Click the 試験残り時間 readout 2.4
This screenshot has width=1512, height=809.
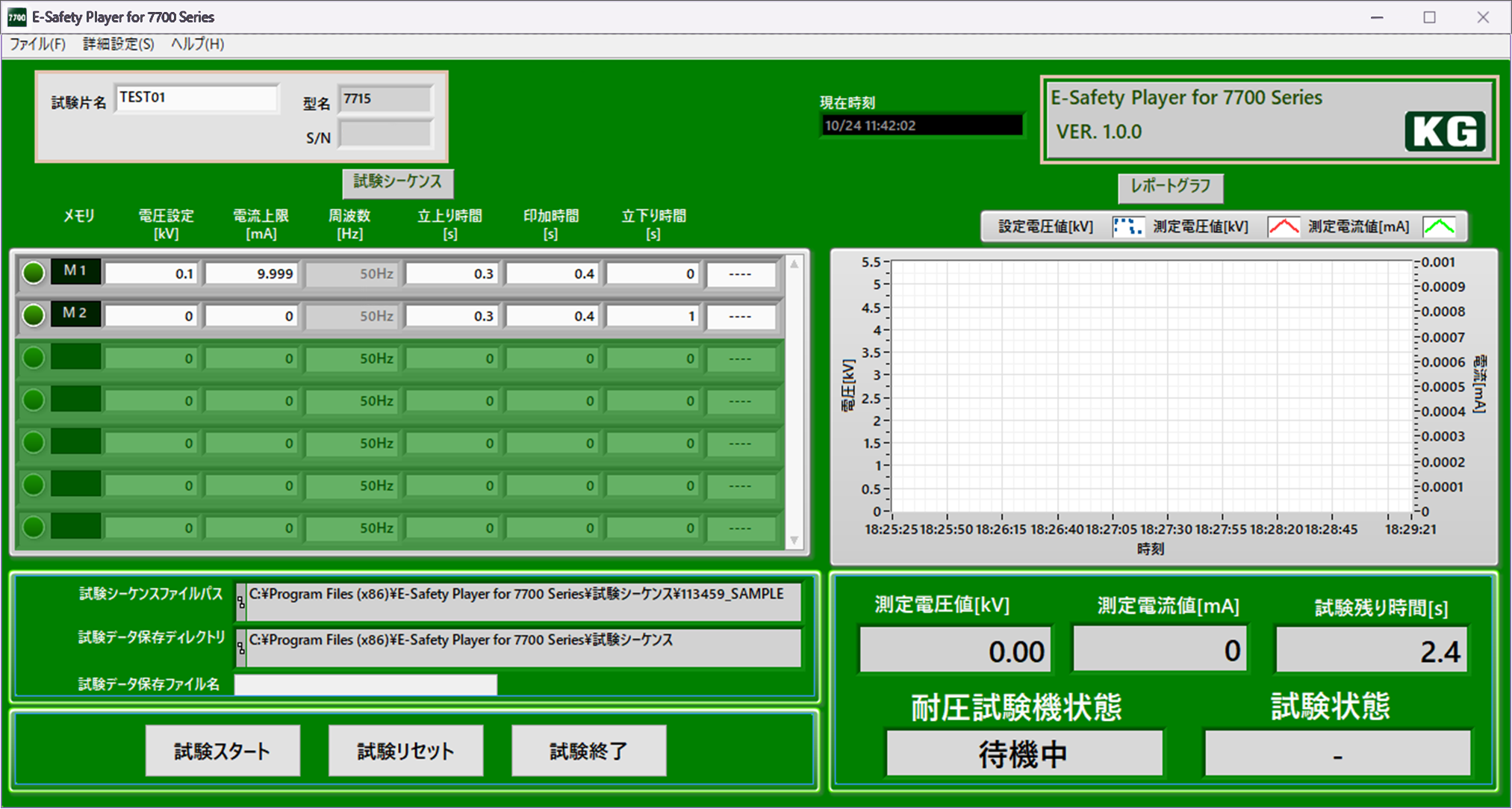[x=1372, y=651]
